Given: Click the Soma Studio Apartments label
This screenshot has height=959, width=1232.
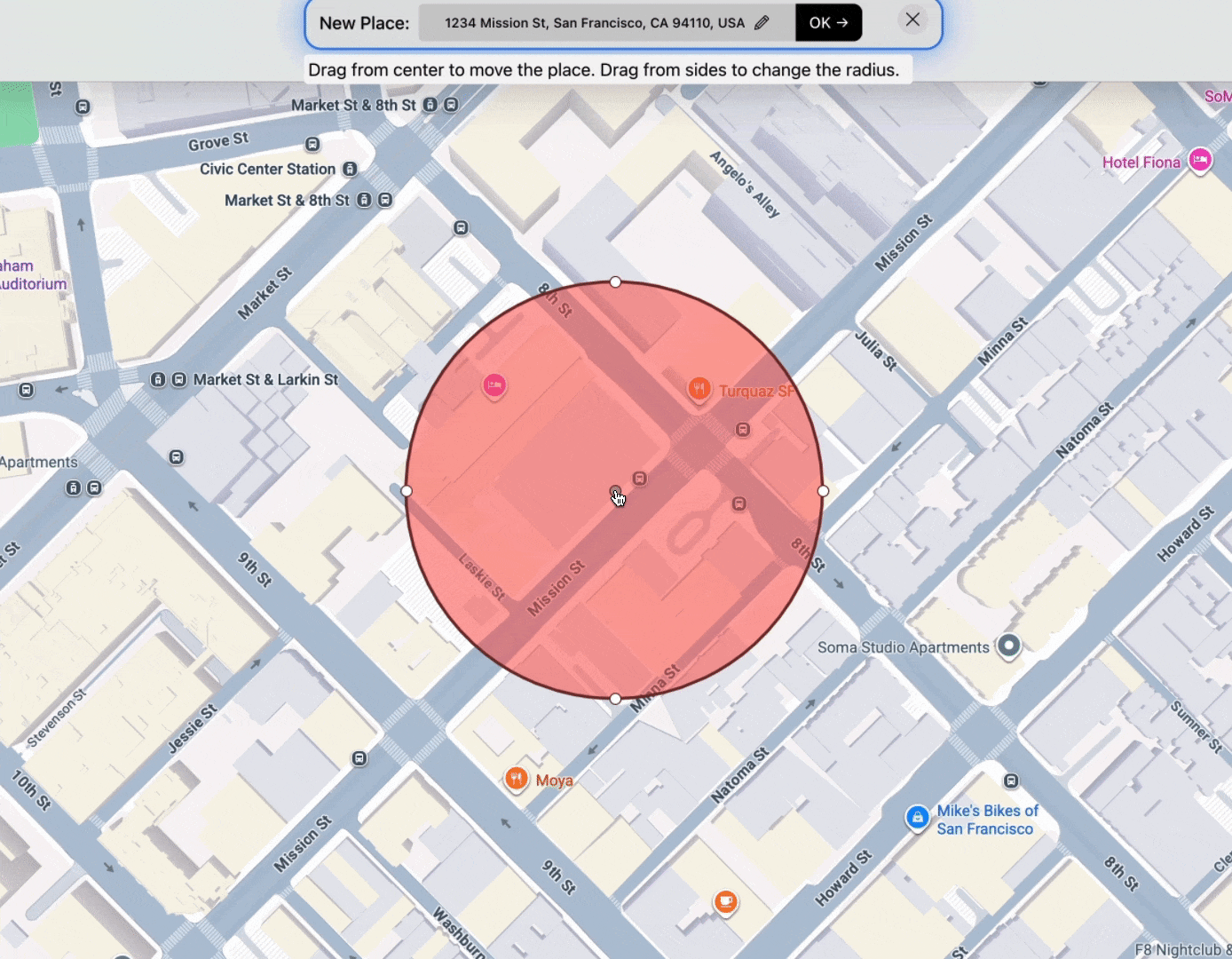Looking at the screenshot, I should [903, 647].
